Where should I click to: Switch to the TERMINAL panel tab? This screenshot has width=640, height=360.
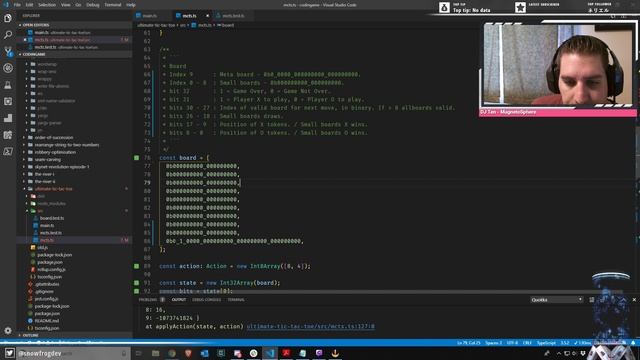pyautogui.click(x=236, y=300)
